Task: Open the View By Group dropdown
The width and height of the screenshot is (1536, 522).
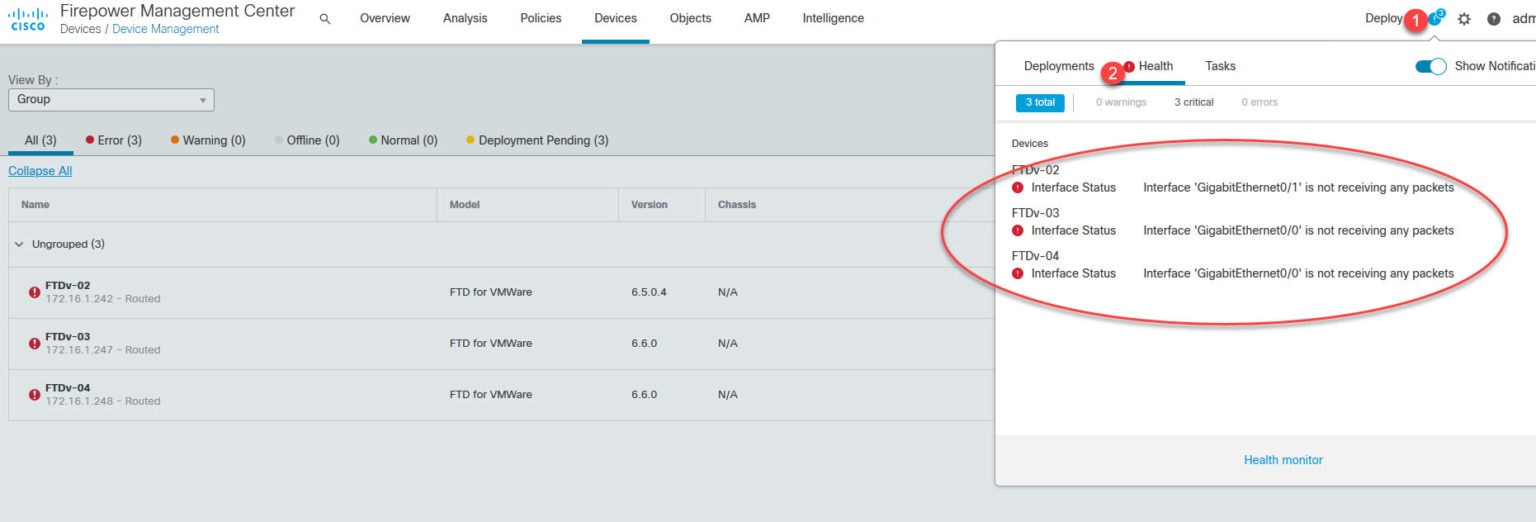Action: click(x=111, y=100)
